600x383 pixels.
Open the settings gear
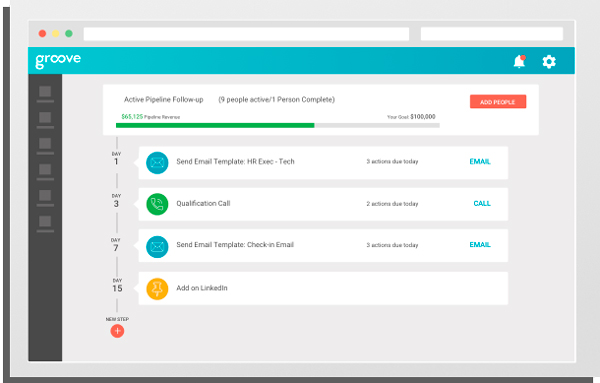(x=549, y=62)
